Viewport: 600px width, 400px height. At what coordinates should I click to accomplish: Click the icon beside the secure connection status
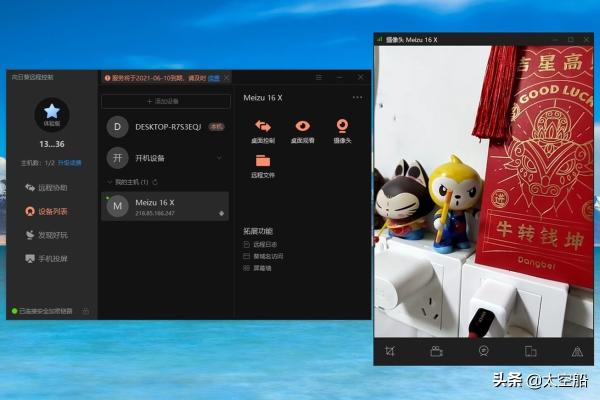point(86,311)
